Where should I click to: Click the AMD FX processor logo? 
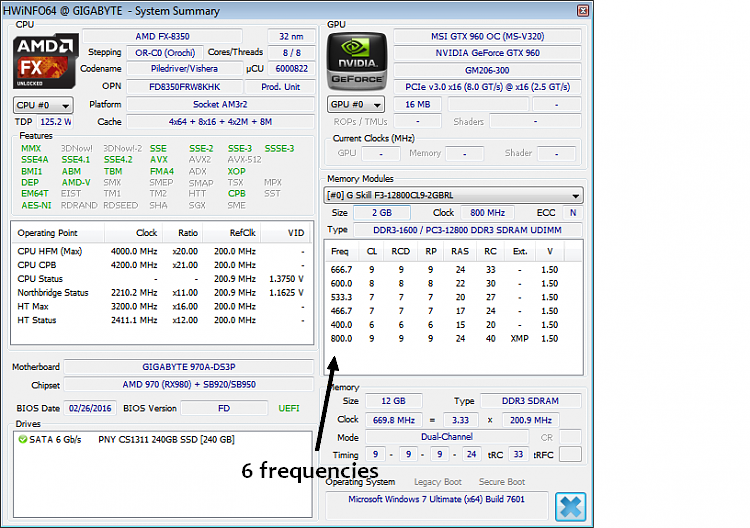(x=45, y=61)
